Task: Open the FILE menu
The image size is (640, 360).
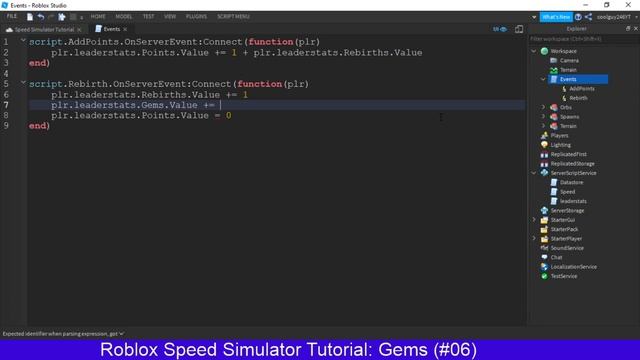Action: point(12,16)
